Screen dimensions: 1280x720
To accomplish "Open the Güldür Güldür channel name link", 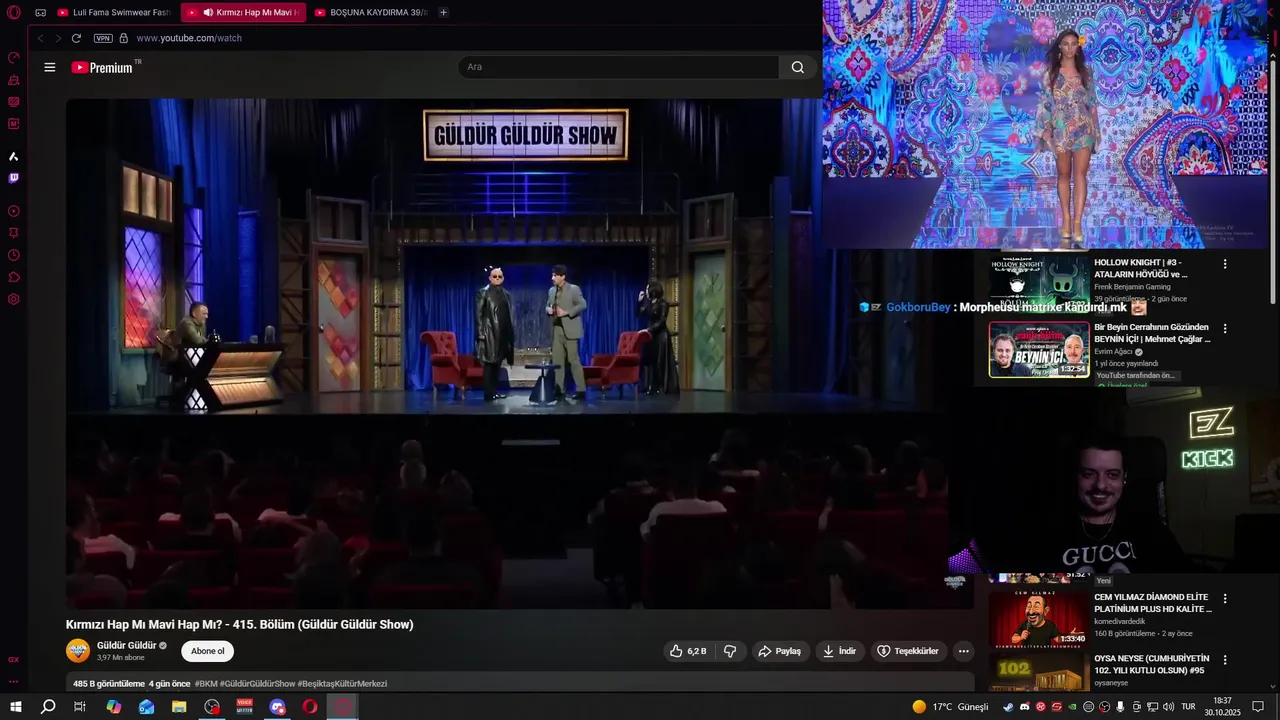I will (x=127, y=646).
